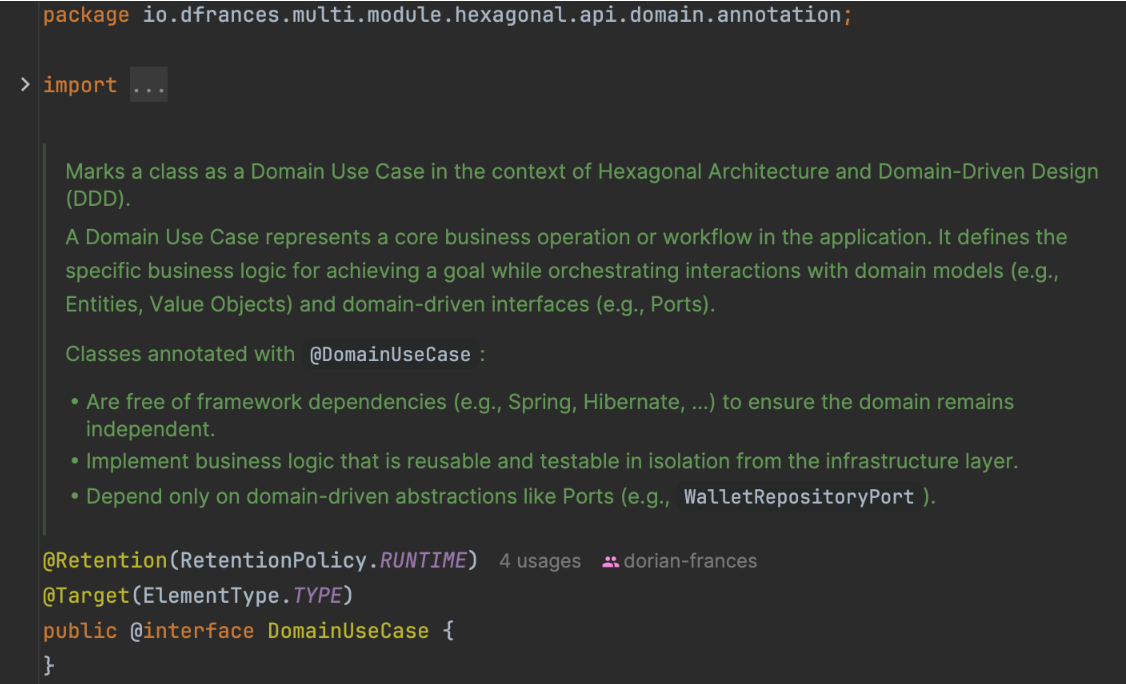Screen dimensions: 1126x684
Task: Click the @Target annotation
Action: pyautogui.click(x=86, y=596)
